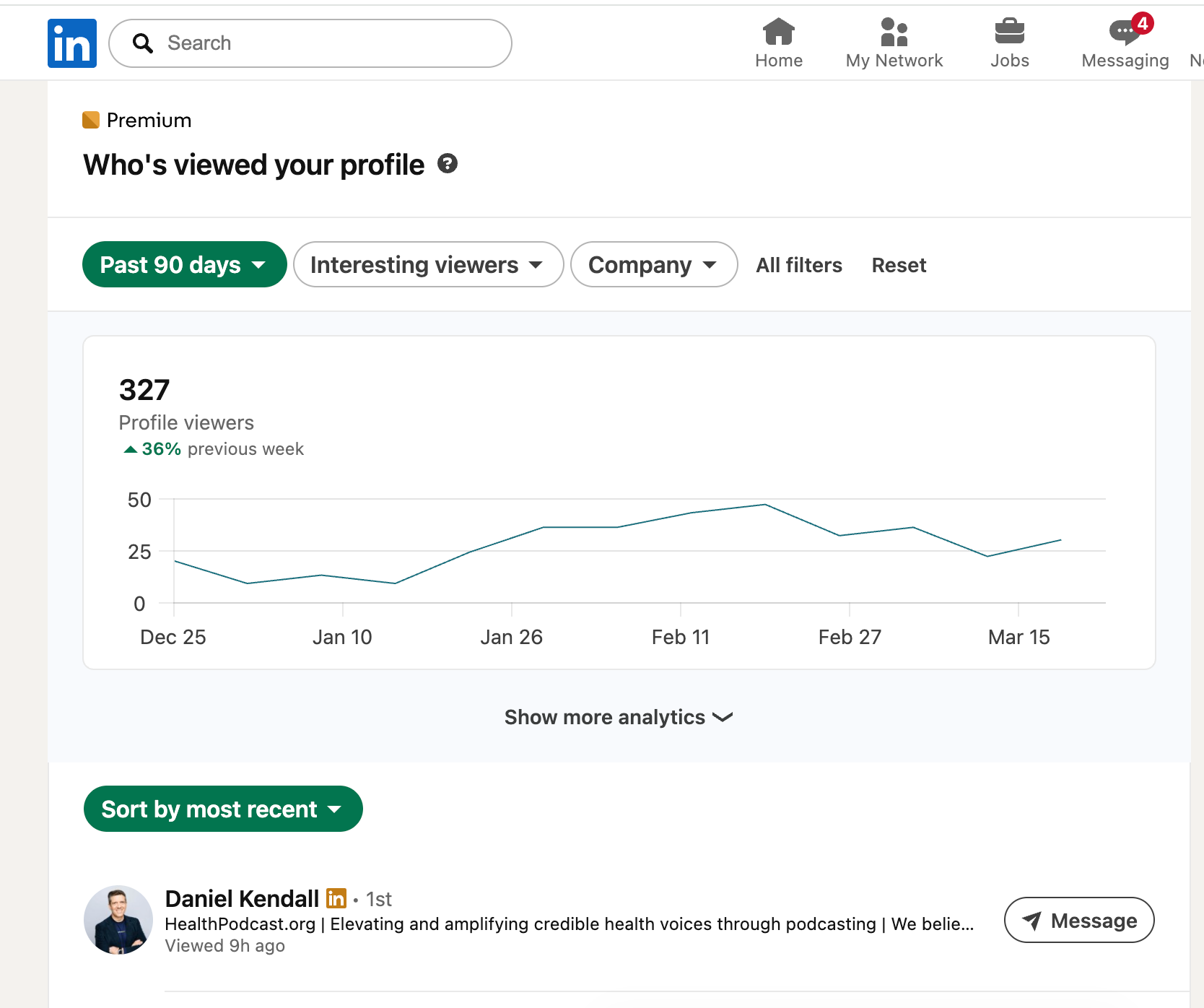The width and height of the screenshot is (1204, 1008).
Task: Open the Sort by most recent dropdown
Action: pos(222,809)
